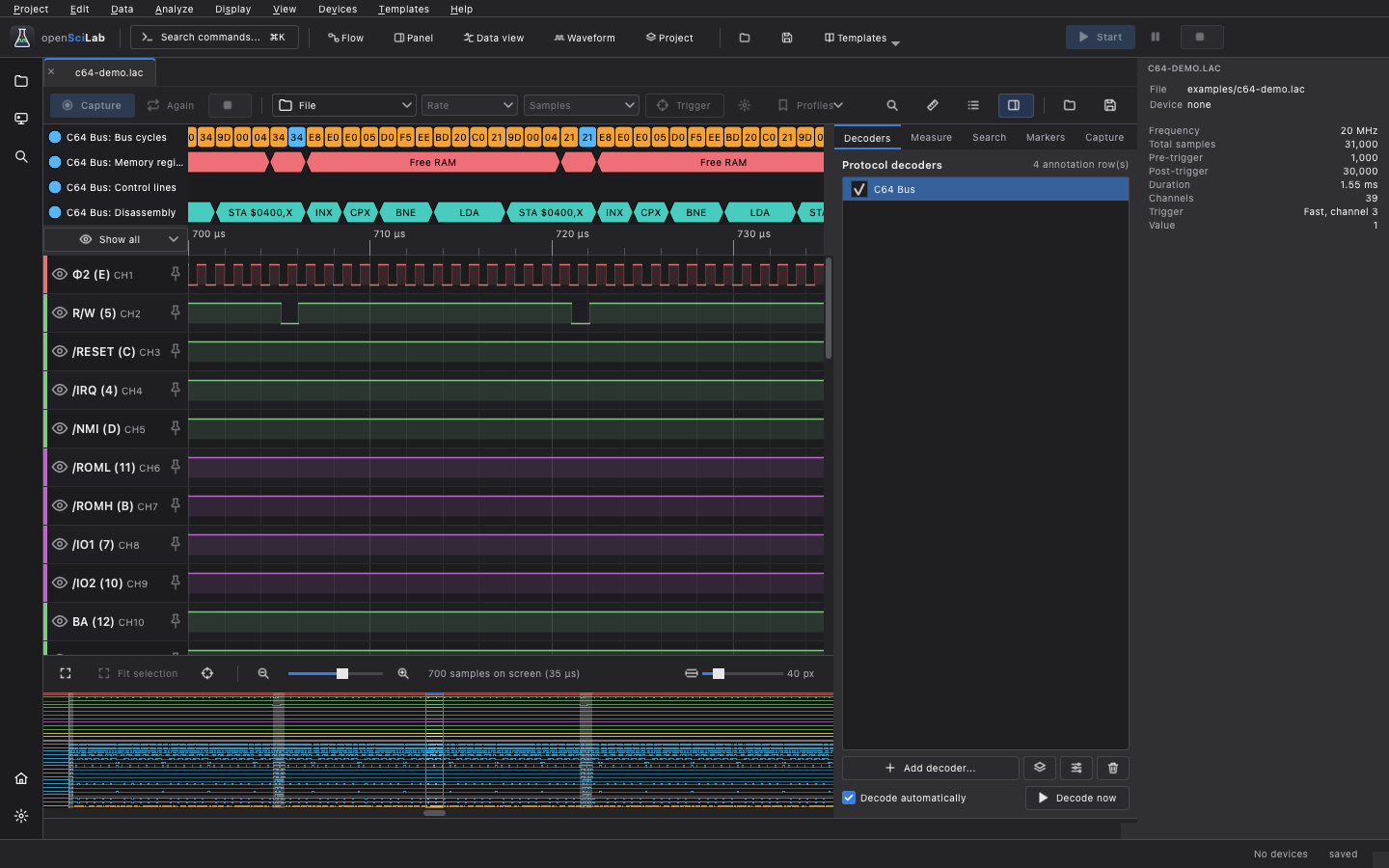Toggle the side panel layout icon

tap(1014, 105)
